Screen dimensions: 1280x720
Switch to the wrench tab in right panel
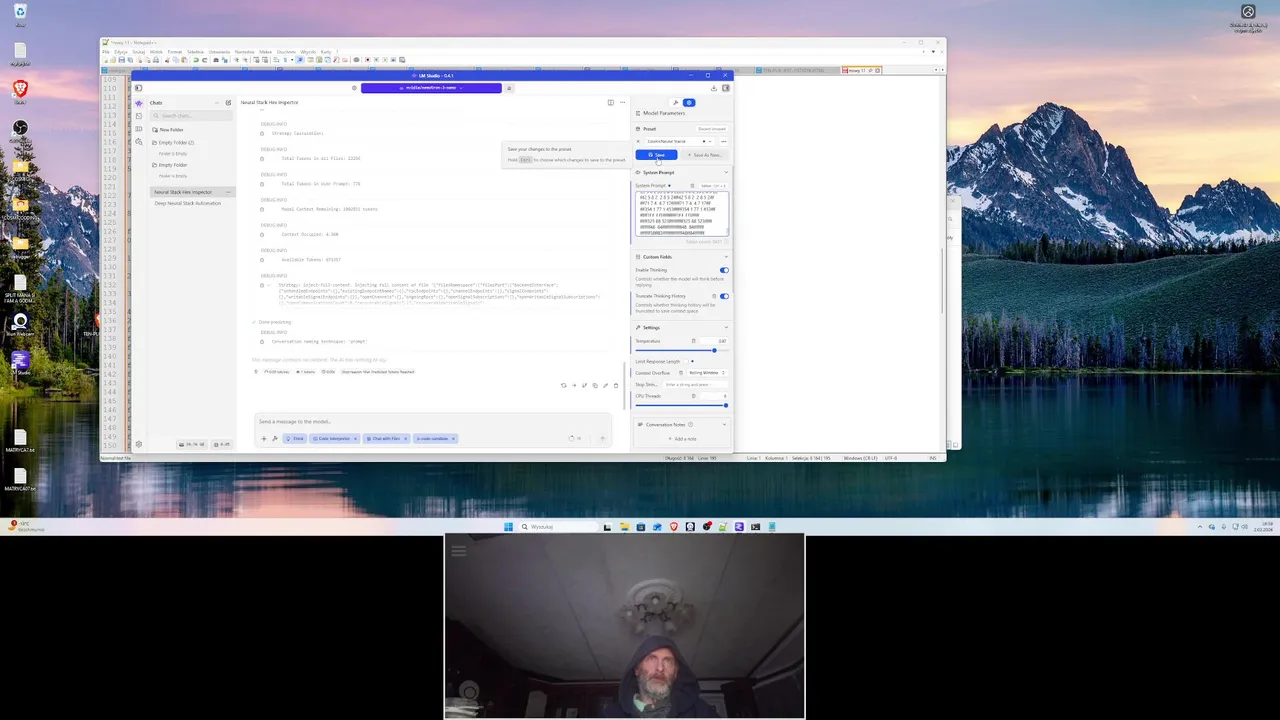coord(676,102)
